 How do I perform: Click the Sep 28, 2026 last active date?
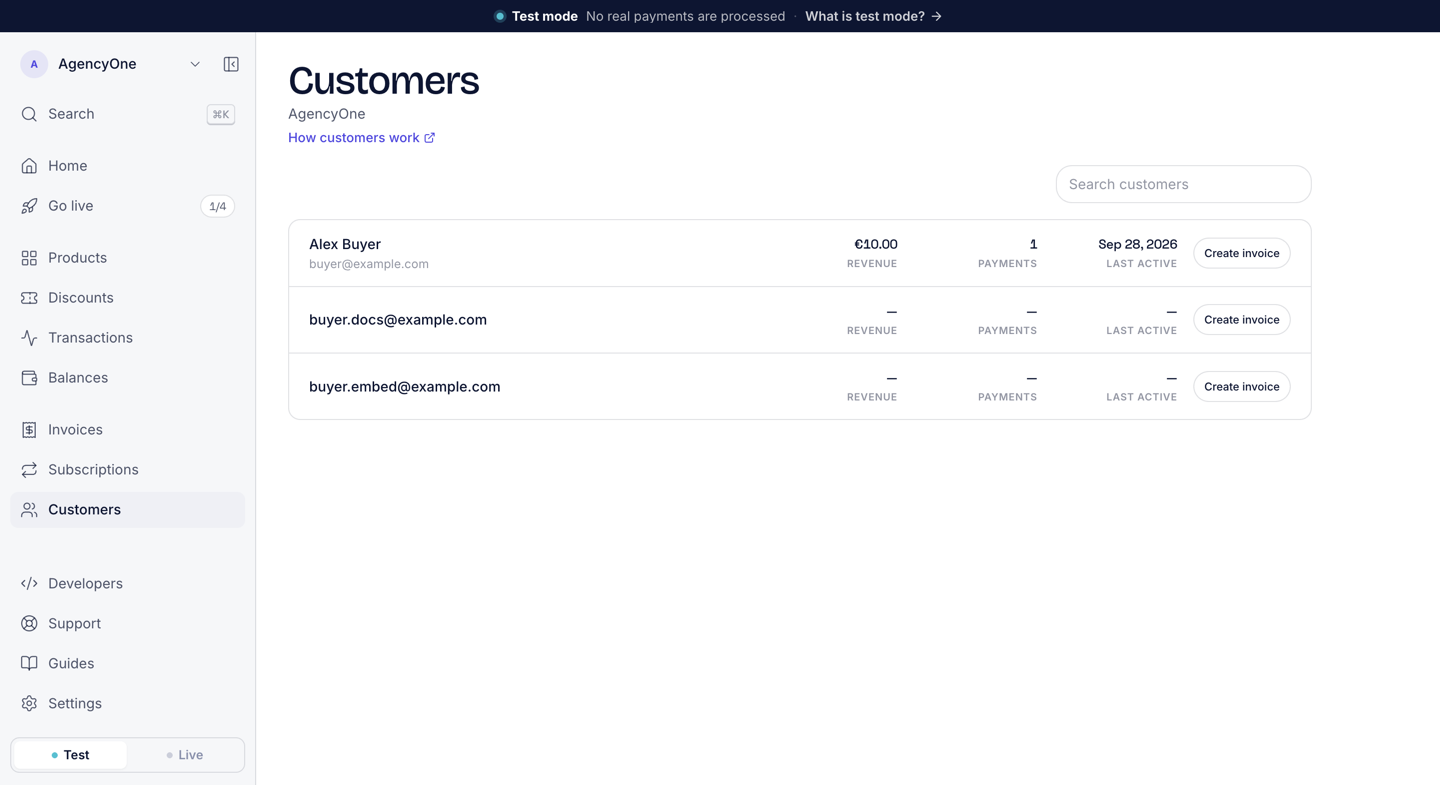click(x=1137, y=244)
